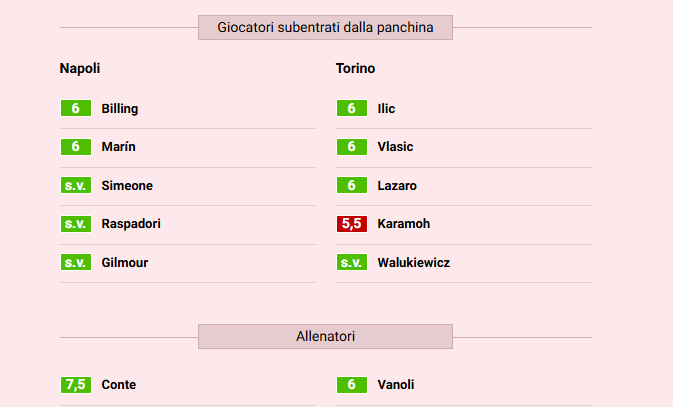Click the 'Giocatori subentrati dalla panchina' header
673x407 pixels.
[x=325, y=28]
